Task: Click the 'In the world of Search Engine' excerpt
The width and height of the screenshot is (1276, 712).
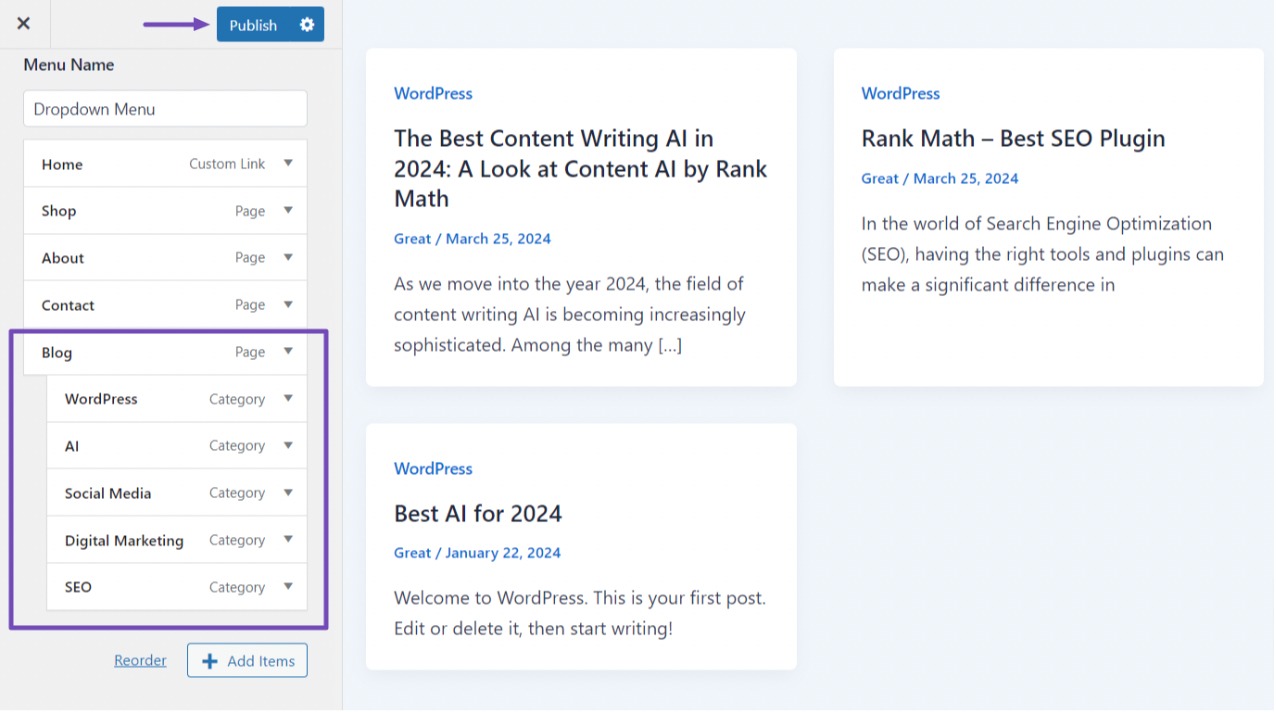Action: tap(1042, 254)
